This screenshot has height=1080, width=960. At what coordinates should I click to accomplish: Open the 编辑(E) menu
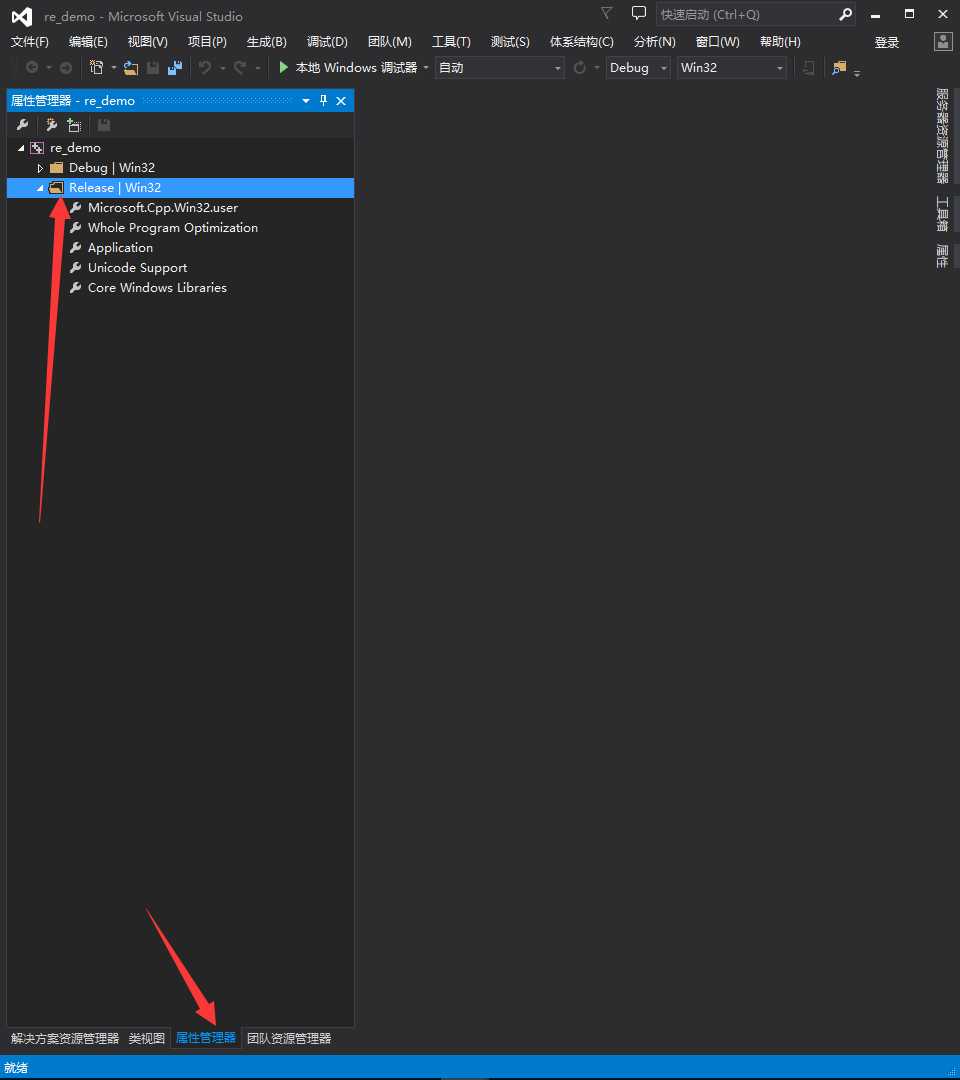(88, 42)
